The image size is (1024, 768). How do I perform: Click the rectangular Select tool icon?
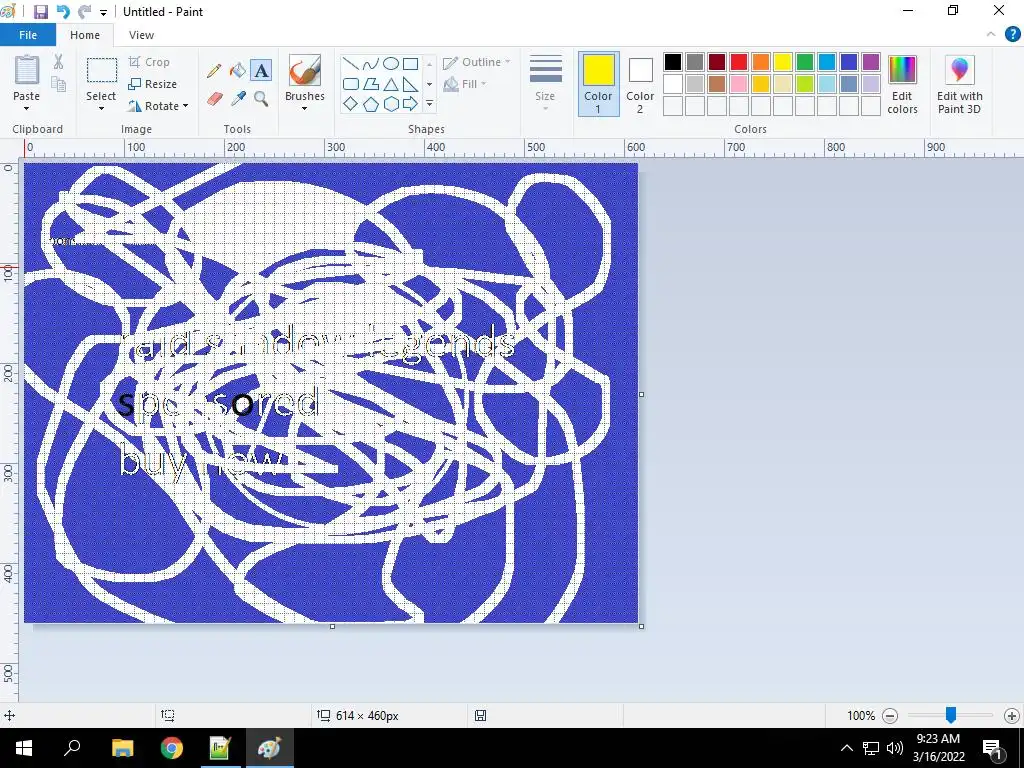point(102,71)
